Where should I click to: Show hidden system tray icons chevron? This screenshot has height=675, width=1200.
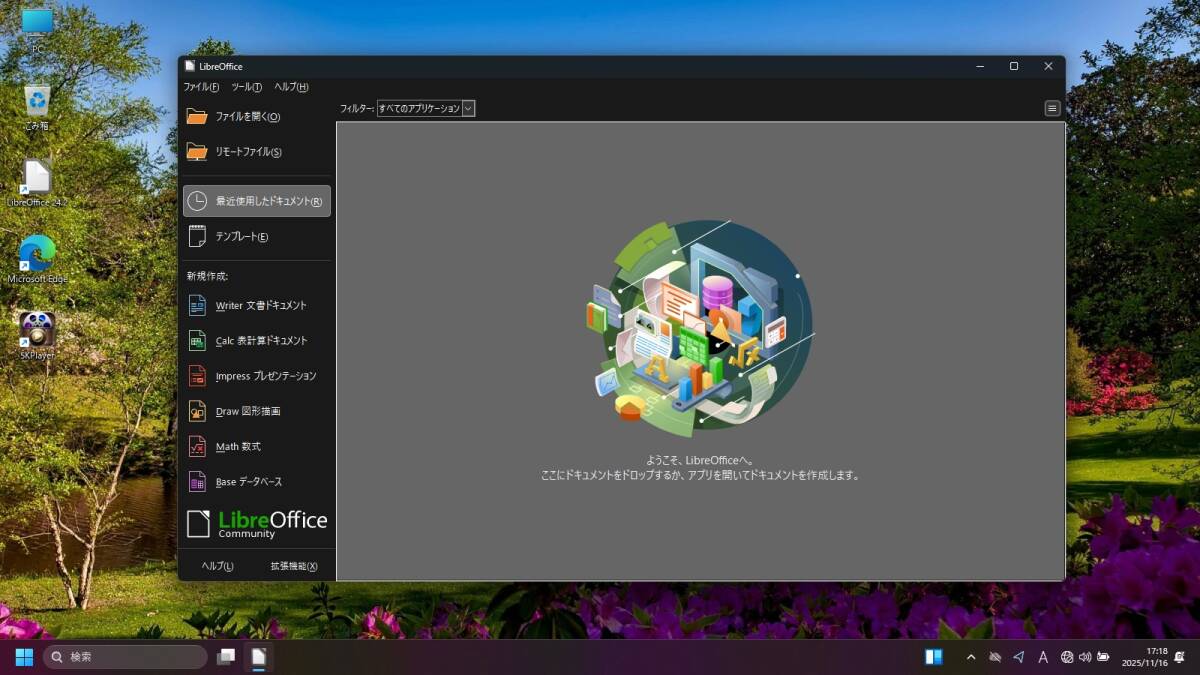970,657
